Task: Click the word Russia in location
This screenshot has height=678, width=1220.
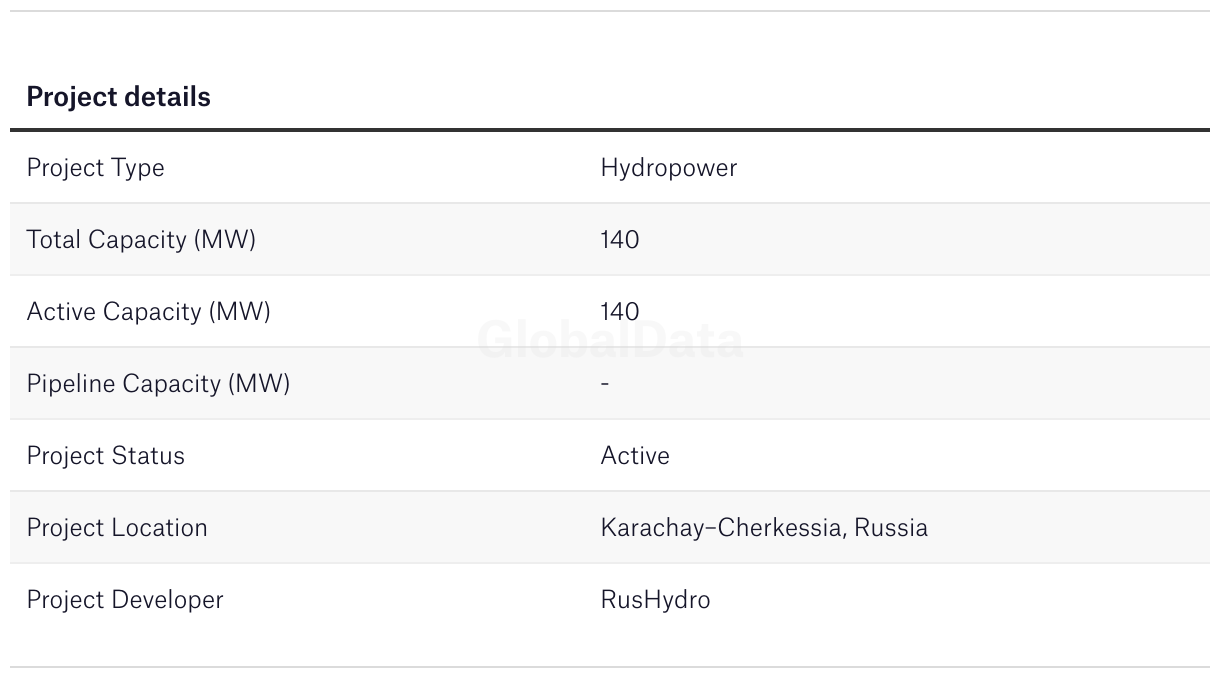Action: point(891,528)
